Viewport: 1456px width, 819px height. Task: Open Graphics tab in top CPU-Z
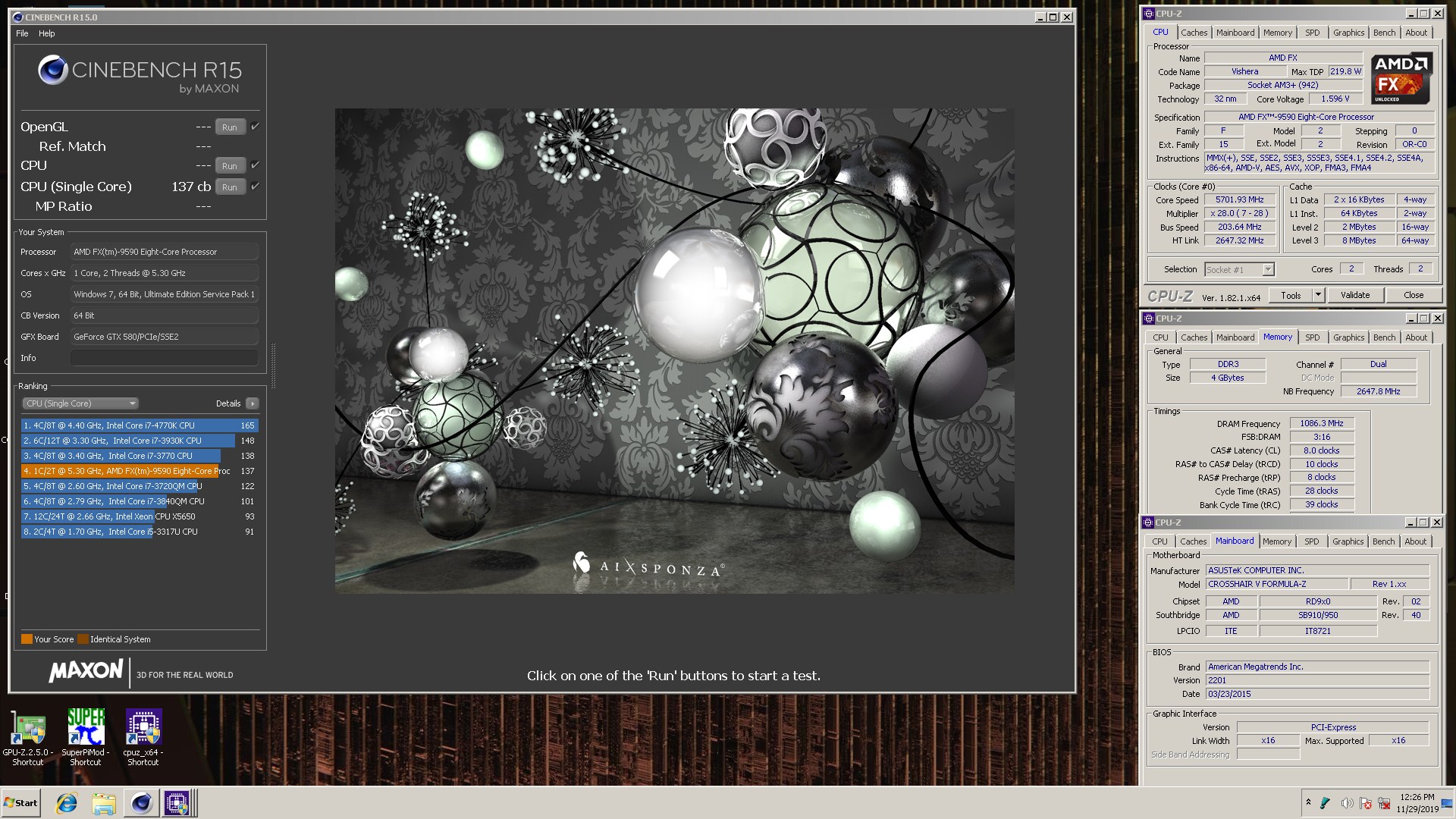1348,33
